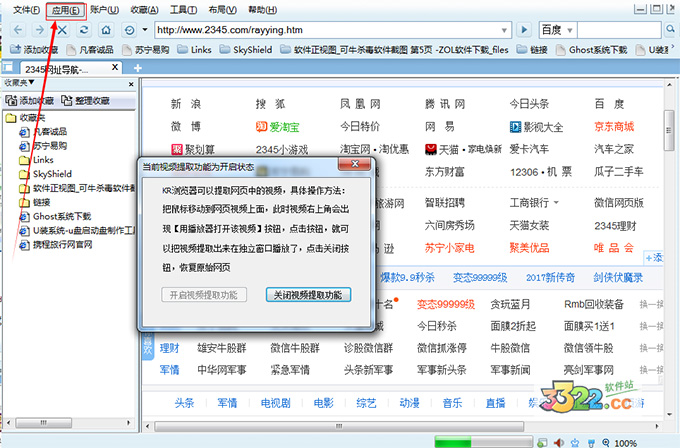Select 携程旅行网官网 in favorites tree
This screenshot has height=448, width=680.
tap(56, 245)
